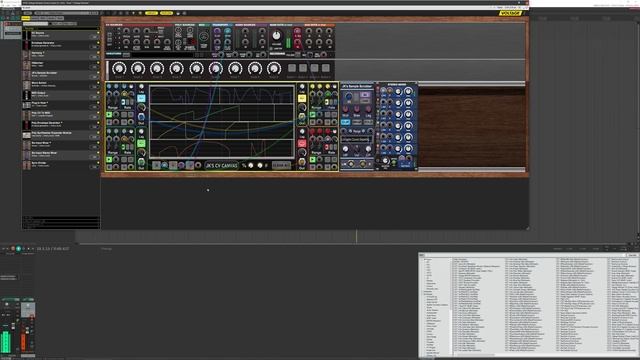Screen dimensions: 640x360
Task: Toggle the yellow channel button on CV Canvas
Action: click(x=302, y=98)
